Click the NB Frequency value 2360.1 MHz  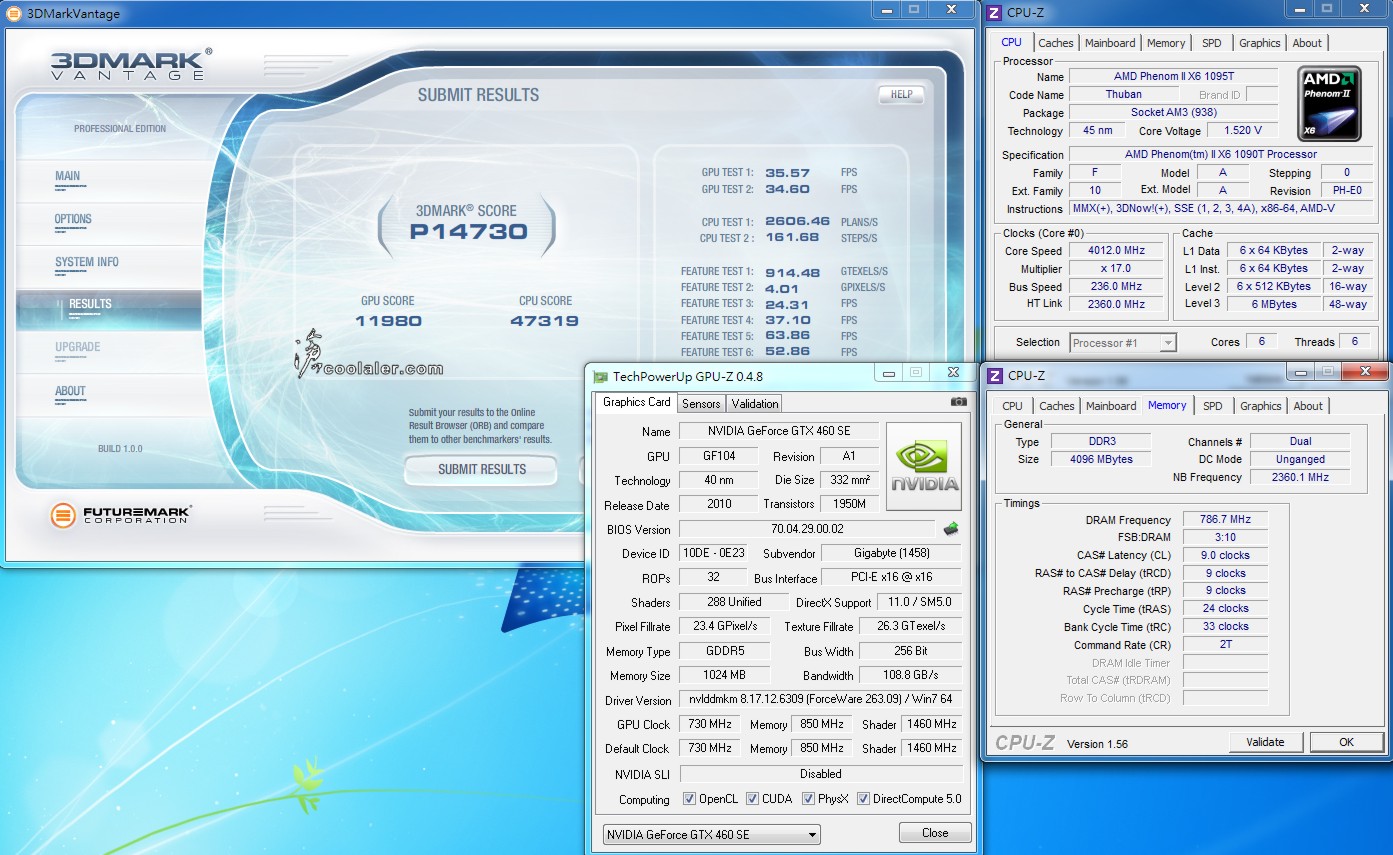tap(1300, 477)
